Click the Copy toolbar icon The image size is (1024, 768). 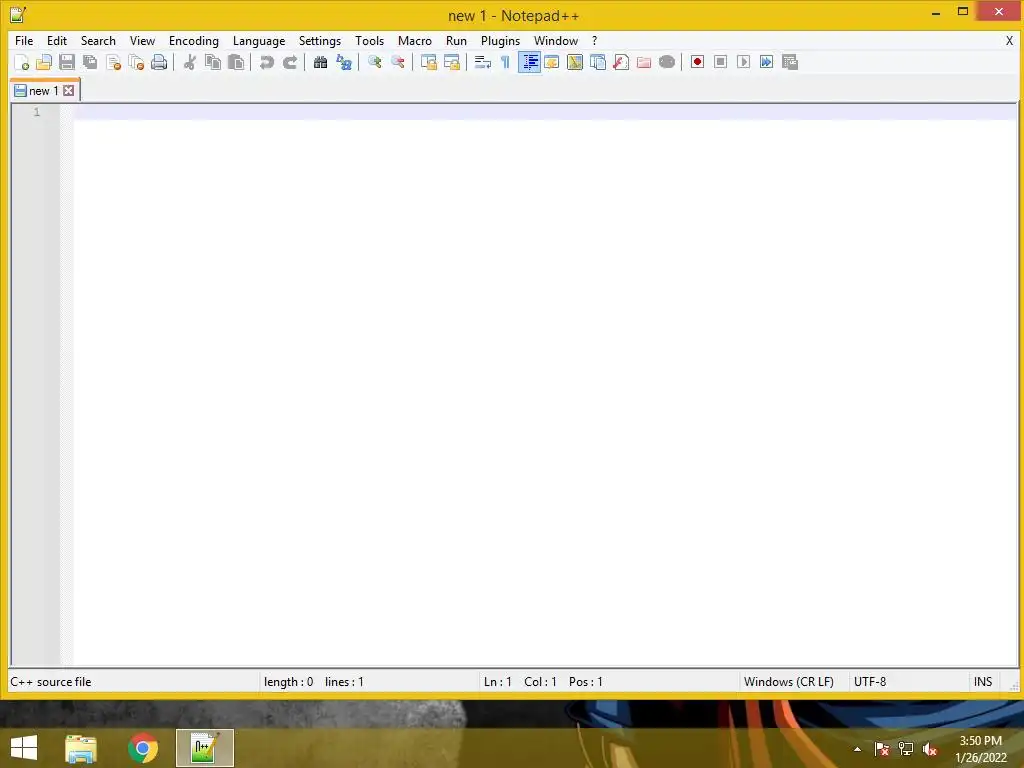(213, 62)
